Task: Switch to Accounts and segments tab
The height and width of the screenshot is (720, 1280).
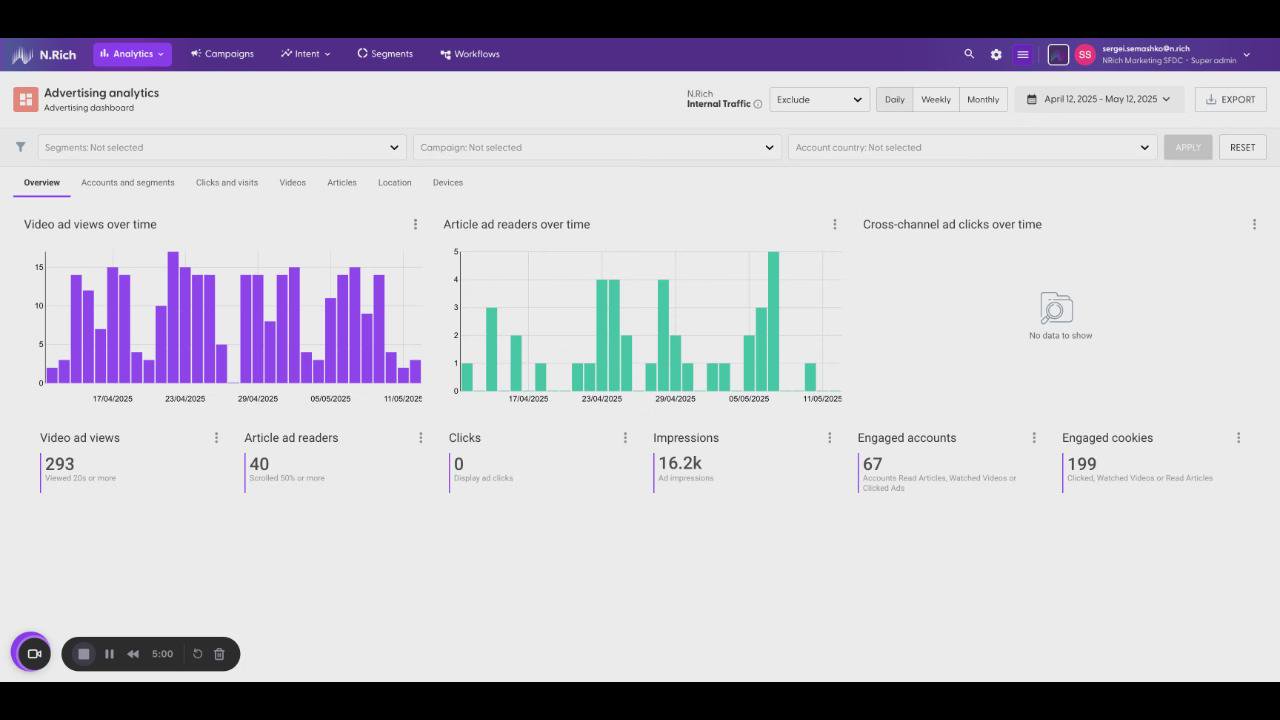Action: 128,182
